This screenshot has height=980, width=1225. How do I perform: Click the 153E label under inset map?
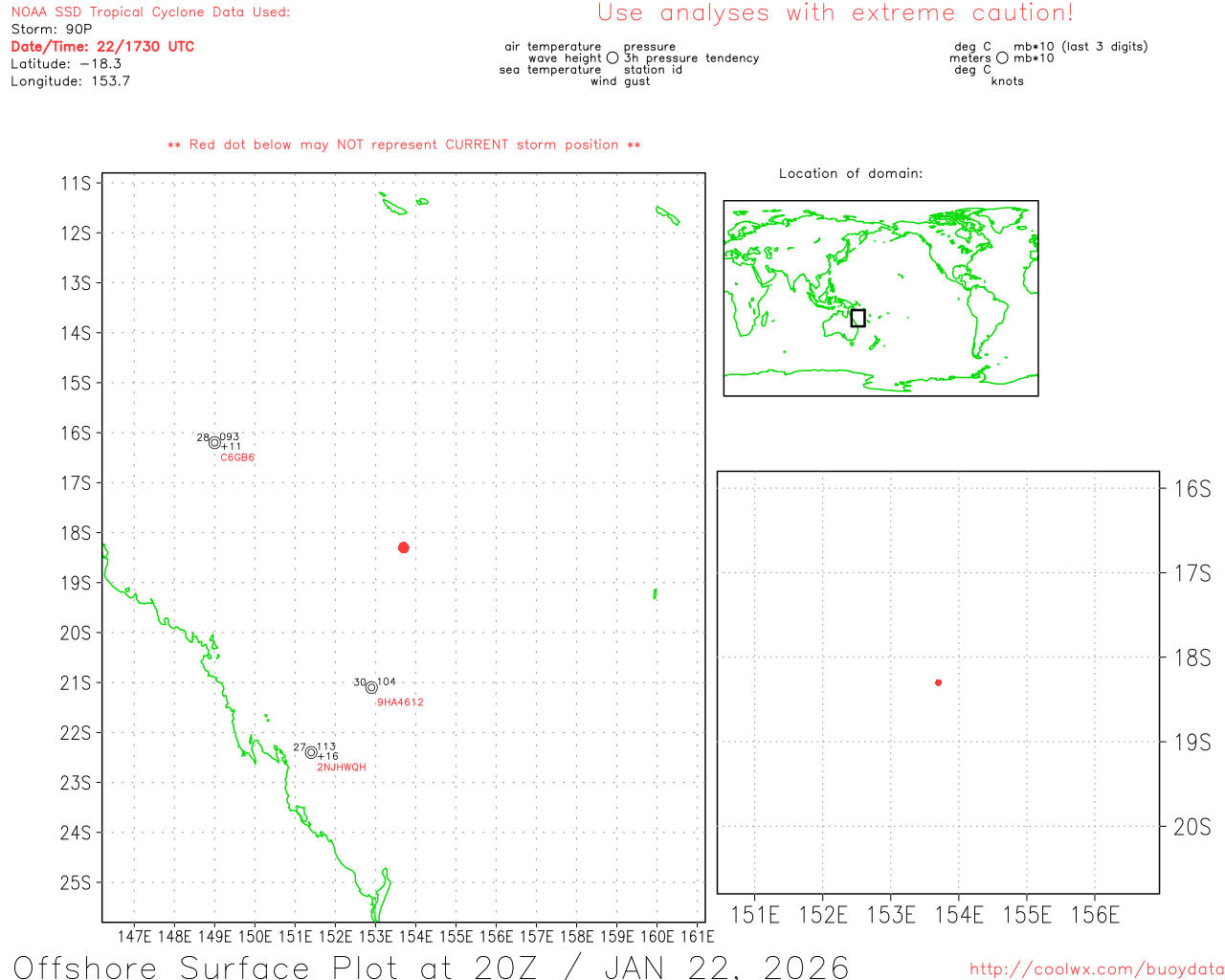(891, 916)
